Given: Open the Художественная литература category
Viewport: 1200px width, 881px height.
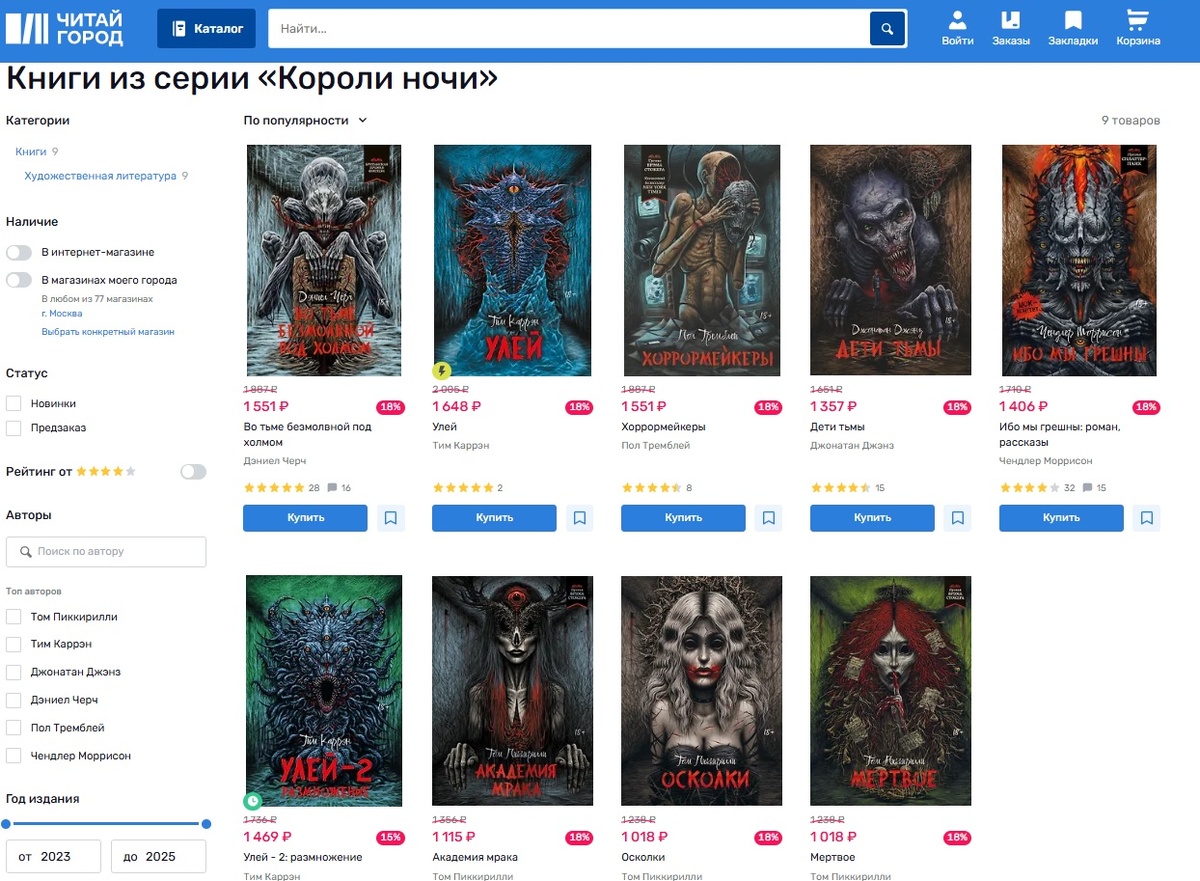Looking at the screenshot, I should click(100, 176).
